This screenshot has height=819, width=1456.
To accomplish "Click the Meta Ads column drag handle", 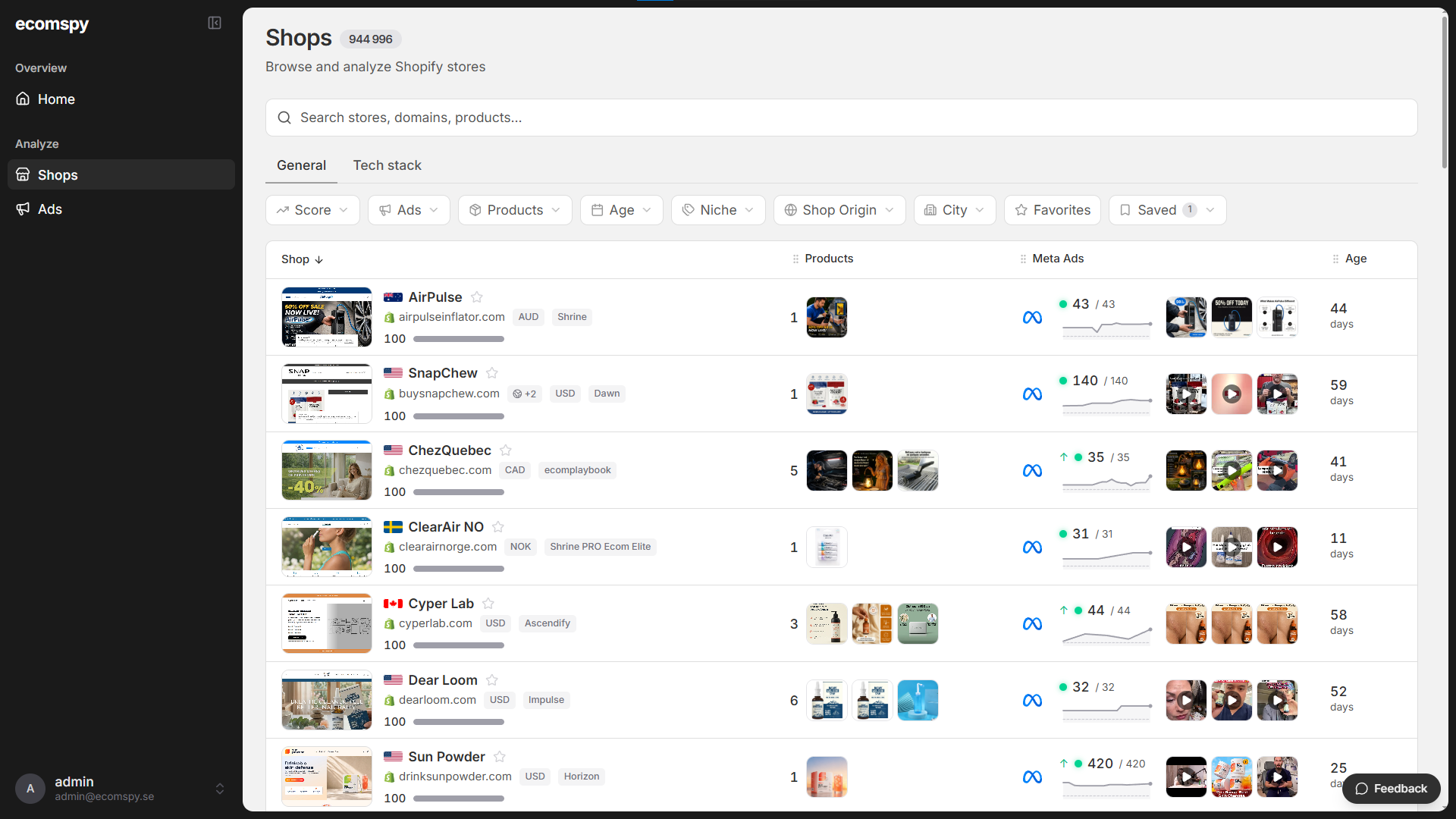I will pyautogui.click(x=1023, y=259).
